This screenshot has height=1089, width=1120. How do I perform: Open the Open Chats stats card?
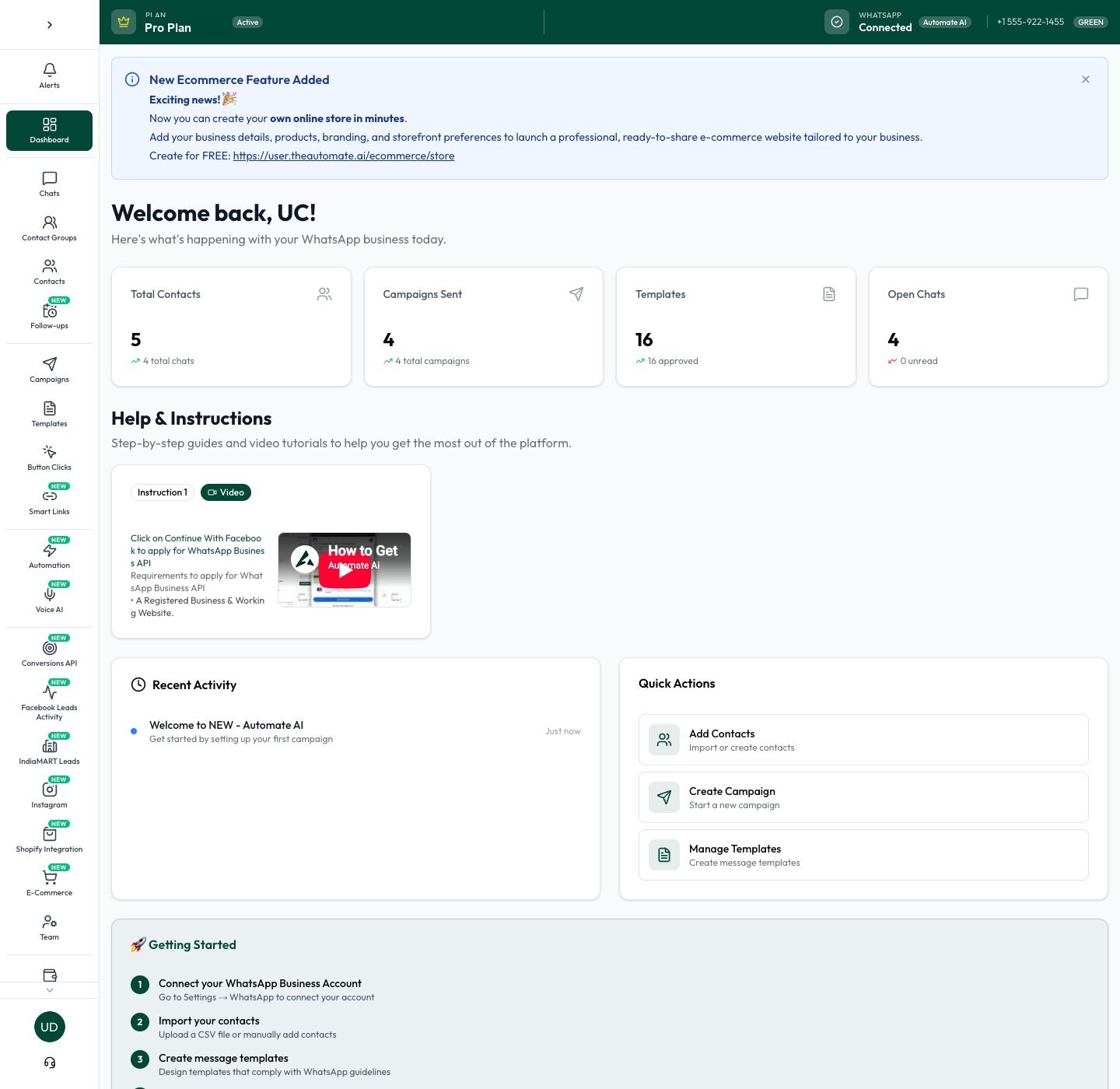[989, 327]
